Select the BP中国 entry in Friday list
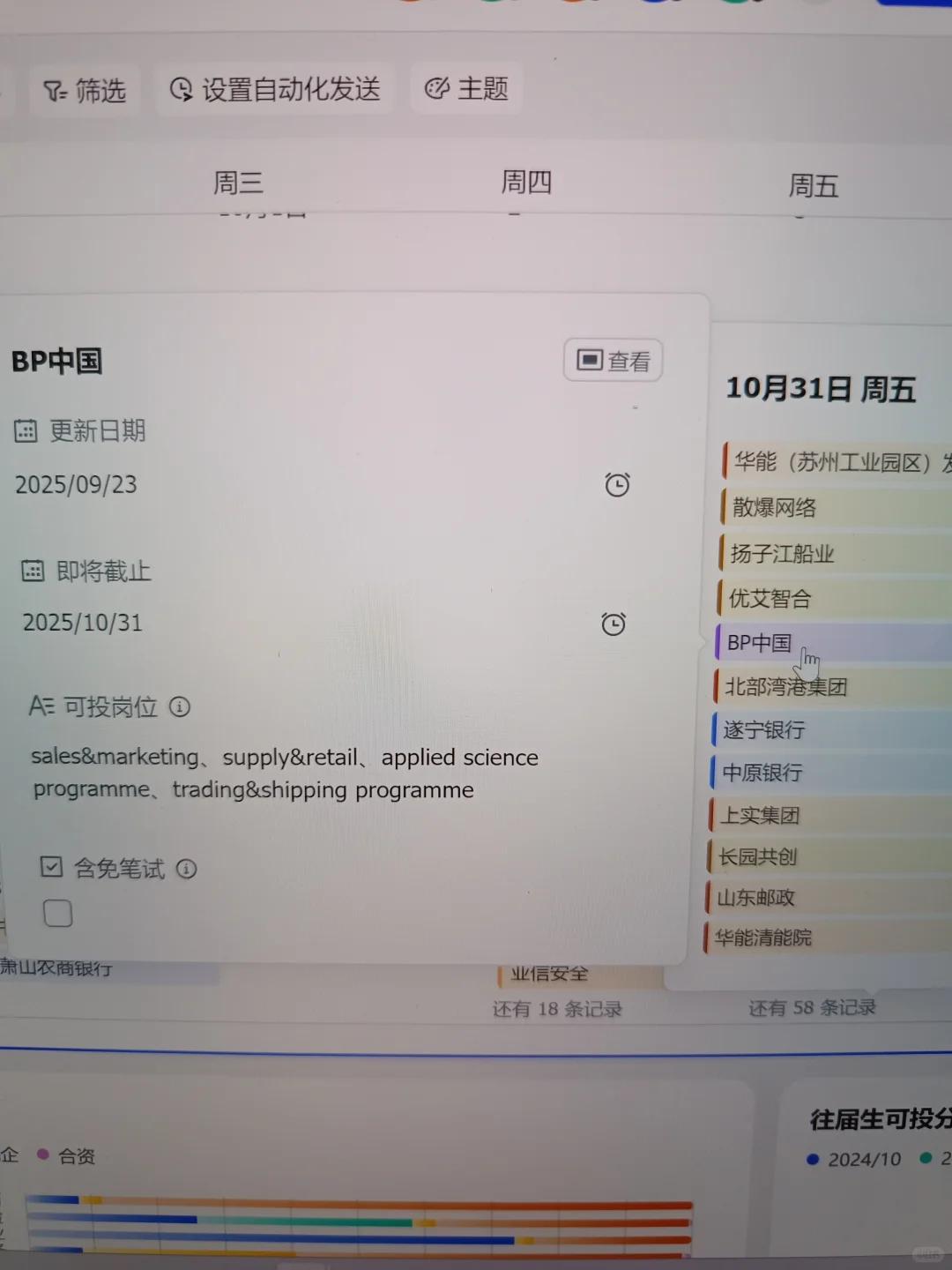The width and height of the screenshot is (952, 1270). pyautogui.click(x=832, y=643)
